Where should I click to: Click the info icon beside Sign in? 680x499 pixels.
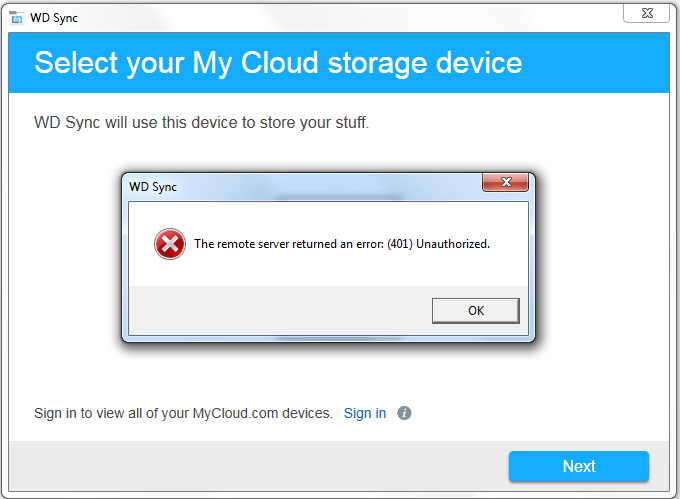[404, 413]
